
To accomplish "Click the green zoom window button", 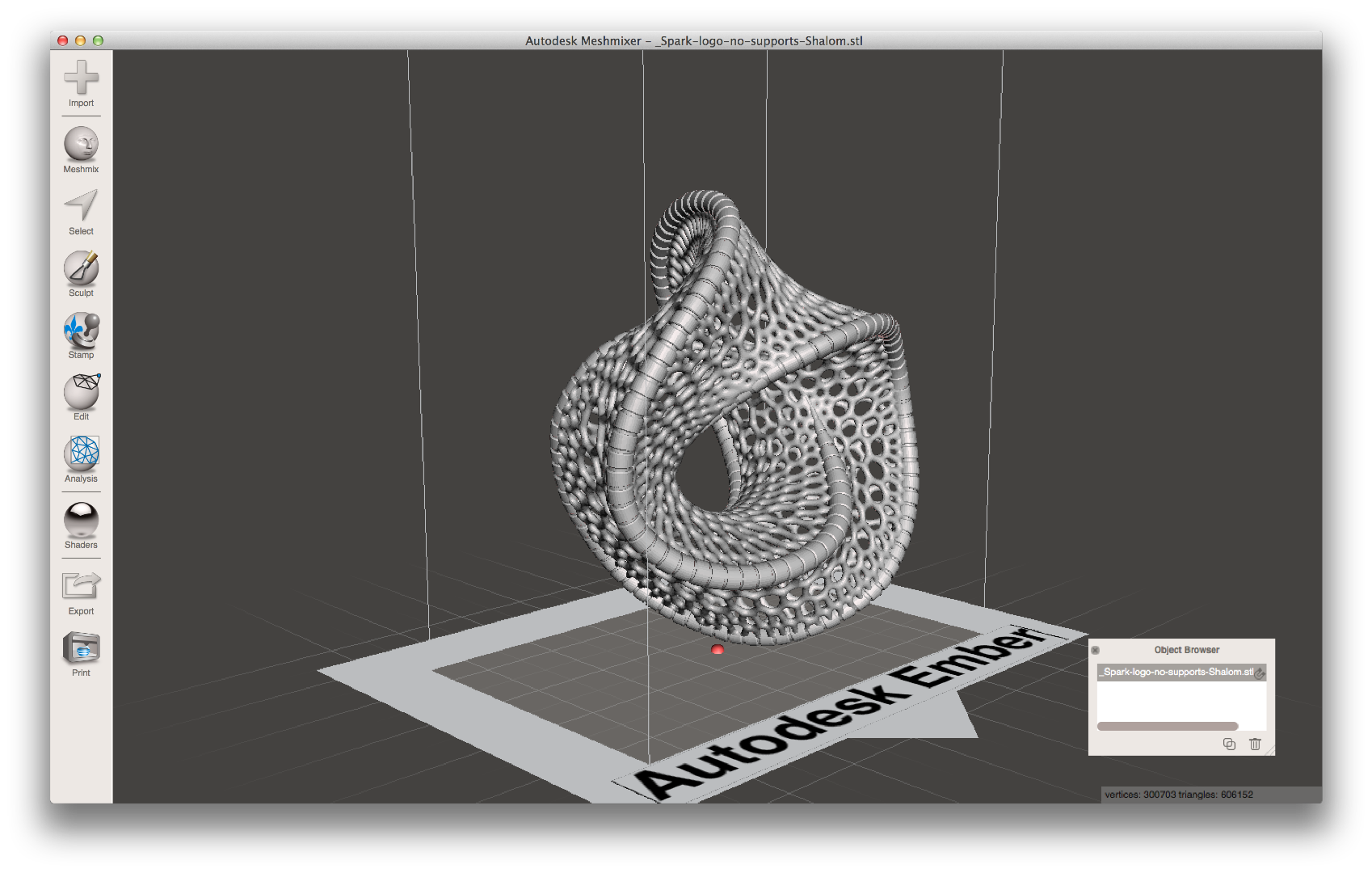I will click(x=98, y=40).
